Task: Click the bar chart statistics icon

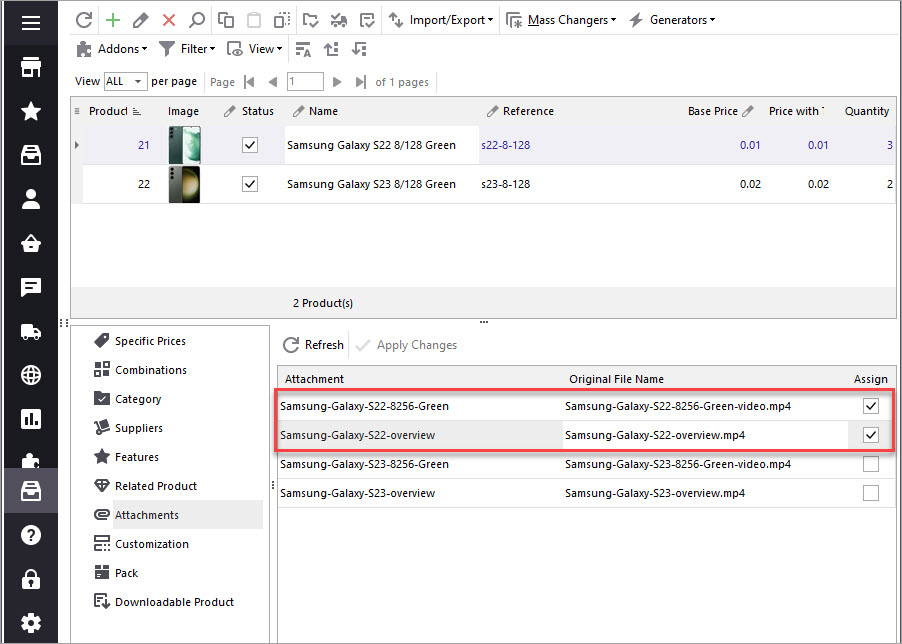Action: point(30,419)
